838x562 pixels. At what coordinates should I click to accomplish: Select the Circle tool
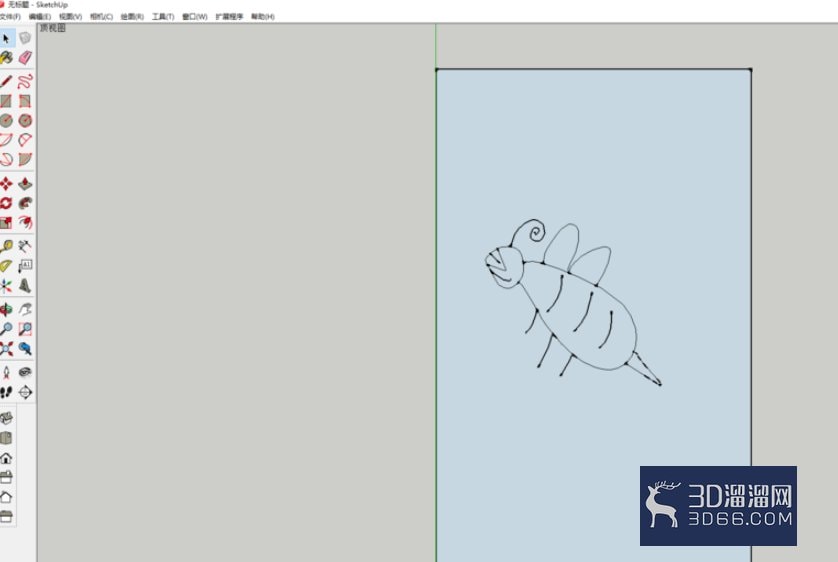[x=6, y=120]
